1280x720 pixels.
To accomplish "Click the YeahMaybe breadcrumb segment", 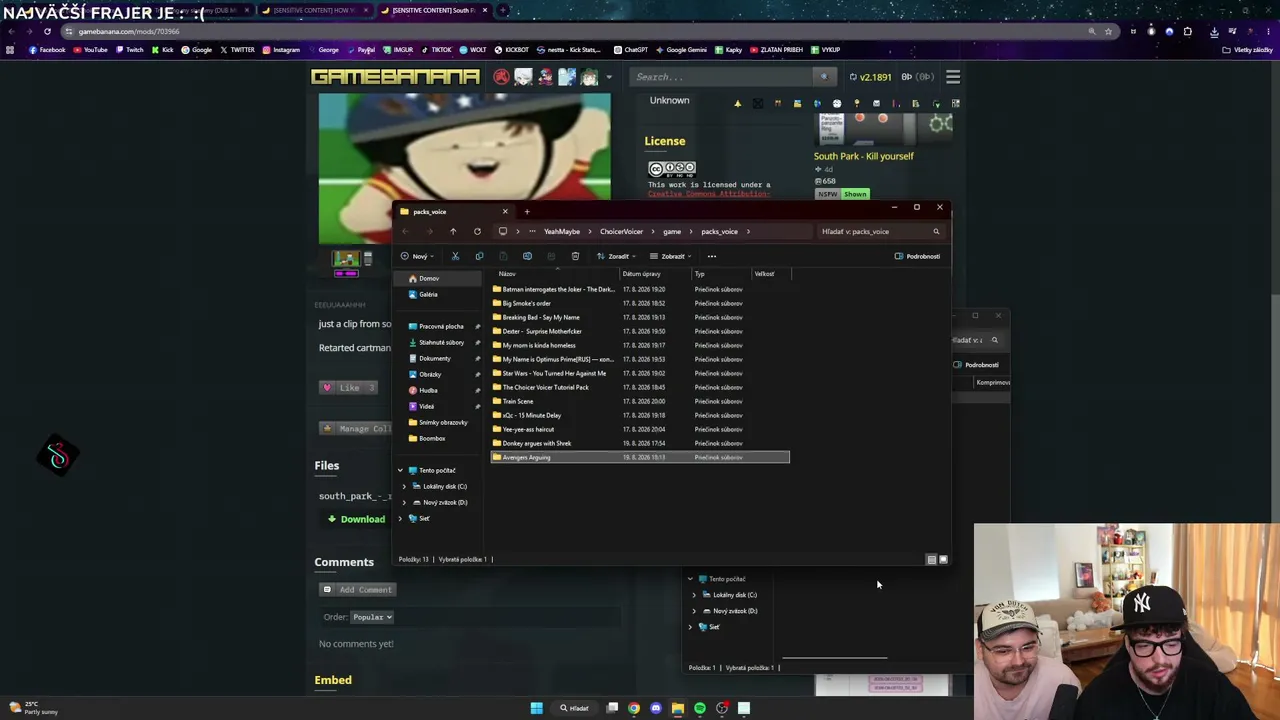I will point(562,231).
